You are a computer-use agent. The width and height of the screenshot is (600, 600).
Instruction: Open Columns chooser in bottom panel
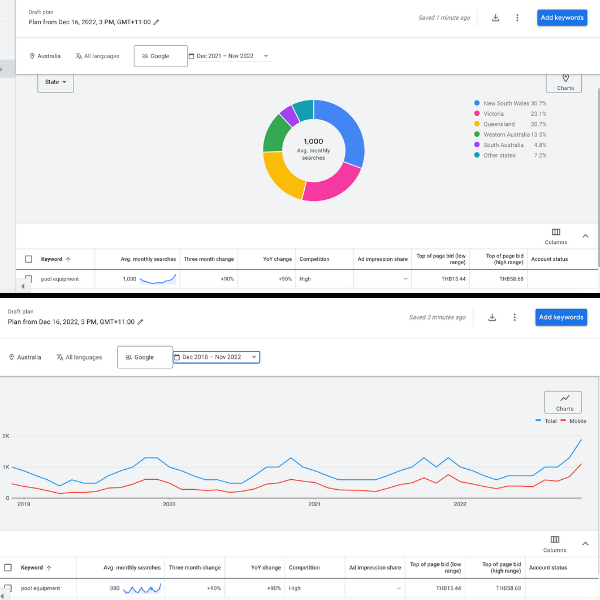click(554, 544)
